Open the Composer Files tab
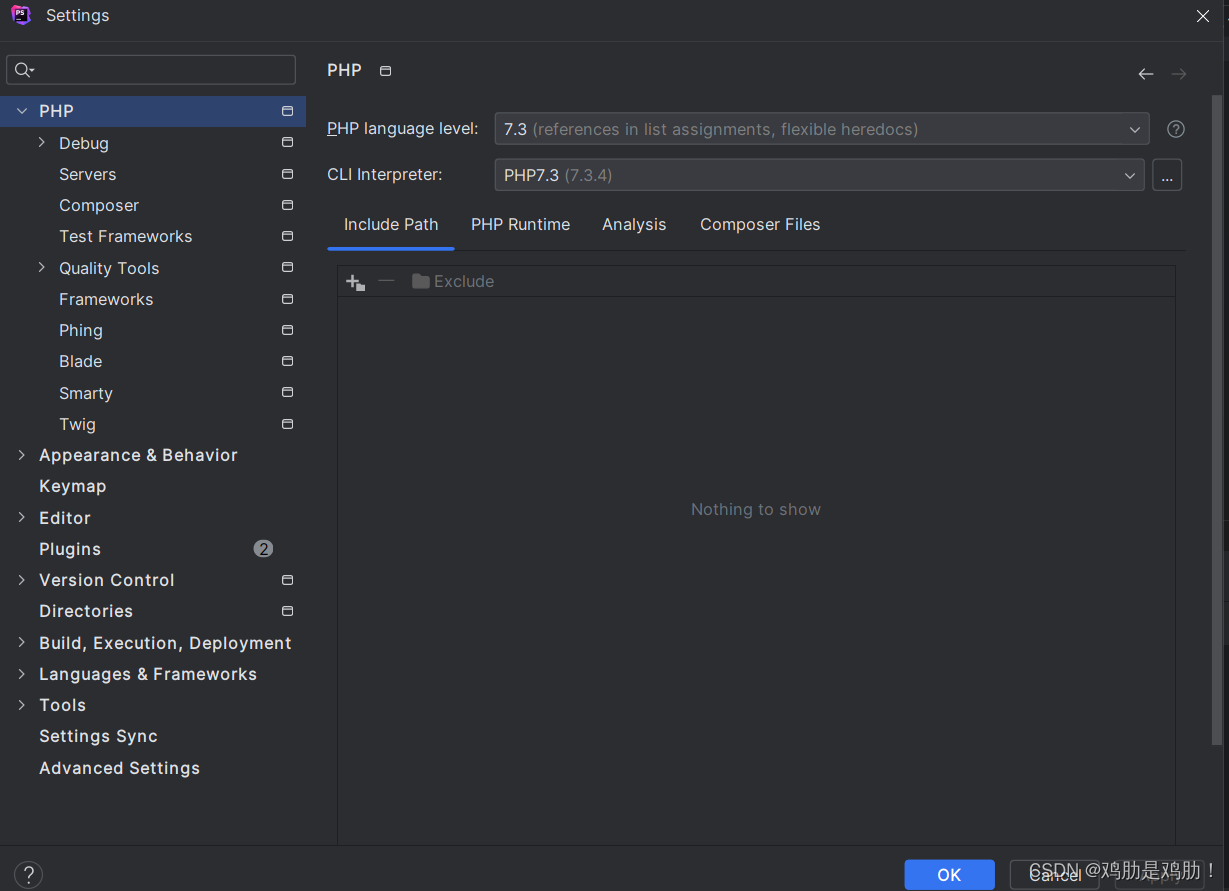This screenshot has height=891, width=1229. (760, 224)
